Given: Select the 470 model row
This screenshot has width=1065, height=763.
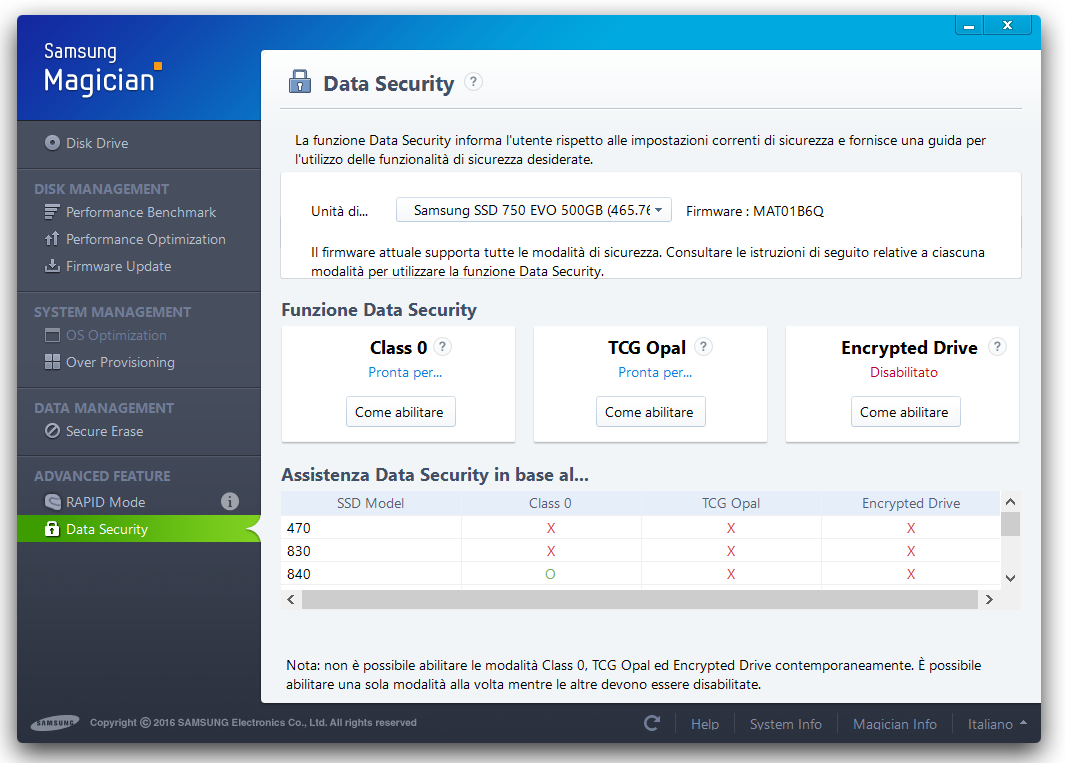Looking at the screenshot, I should (x=640, y=528).
